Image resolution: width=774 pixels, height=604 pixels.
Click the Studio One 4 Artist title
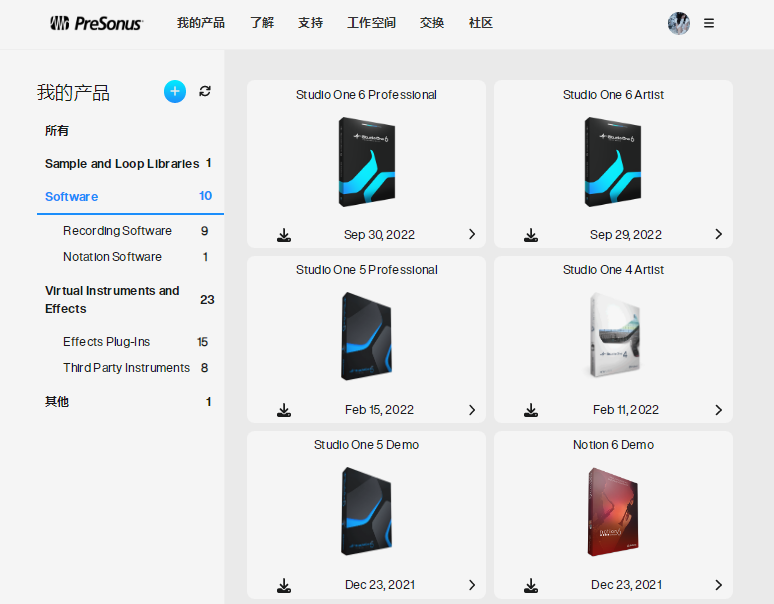(613, 270)
